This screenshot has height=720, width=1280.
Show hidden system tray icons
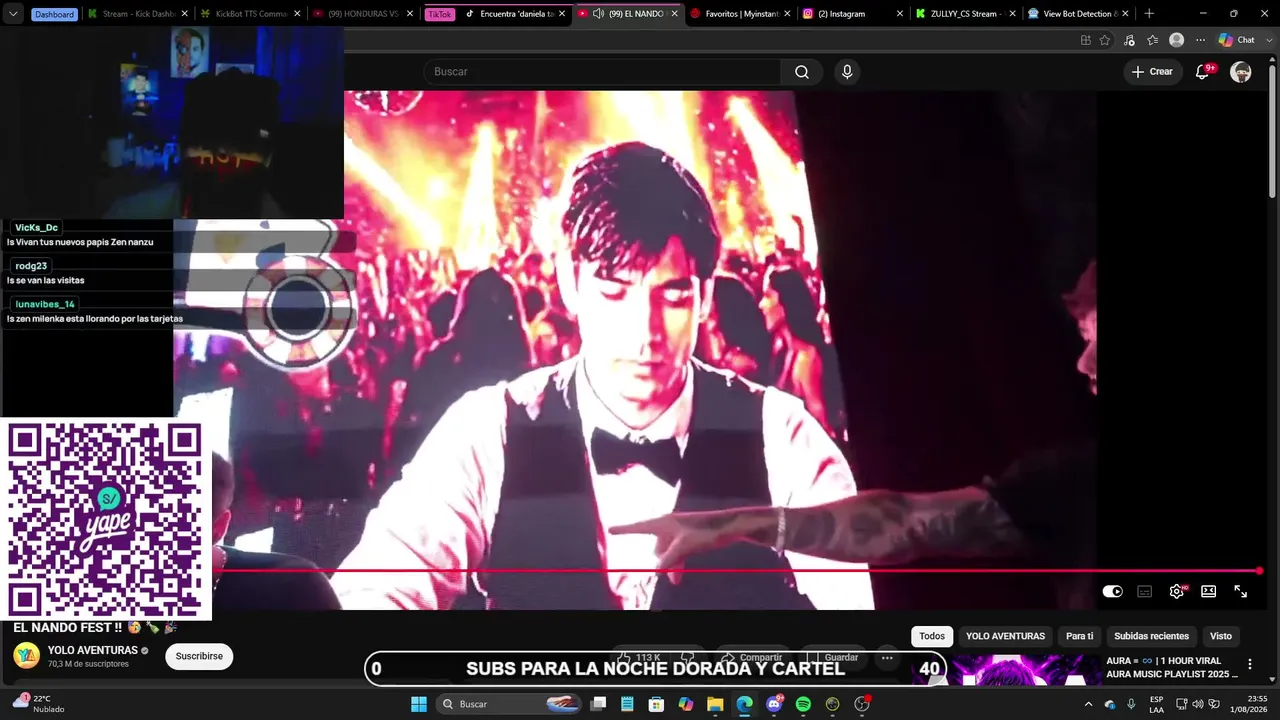(x=1088, y=704)
